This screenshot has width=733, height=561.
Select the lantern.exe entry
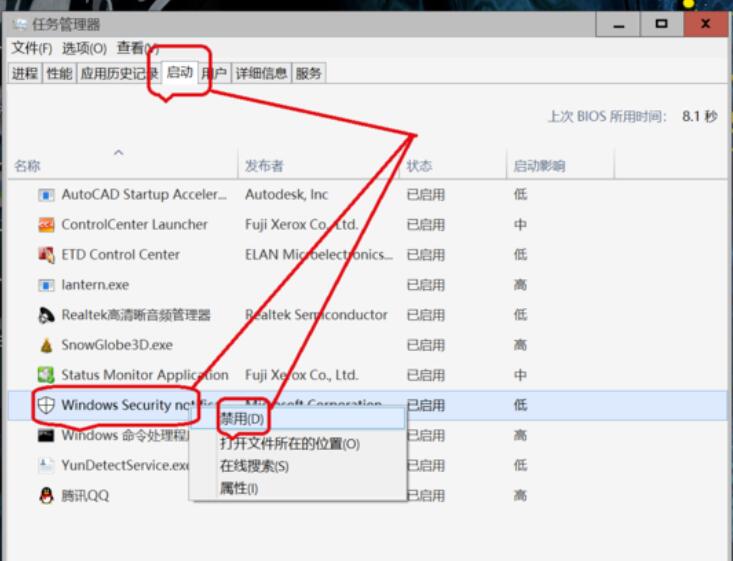[95, 285]
